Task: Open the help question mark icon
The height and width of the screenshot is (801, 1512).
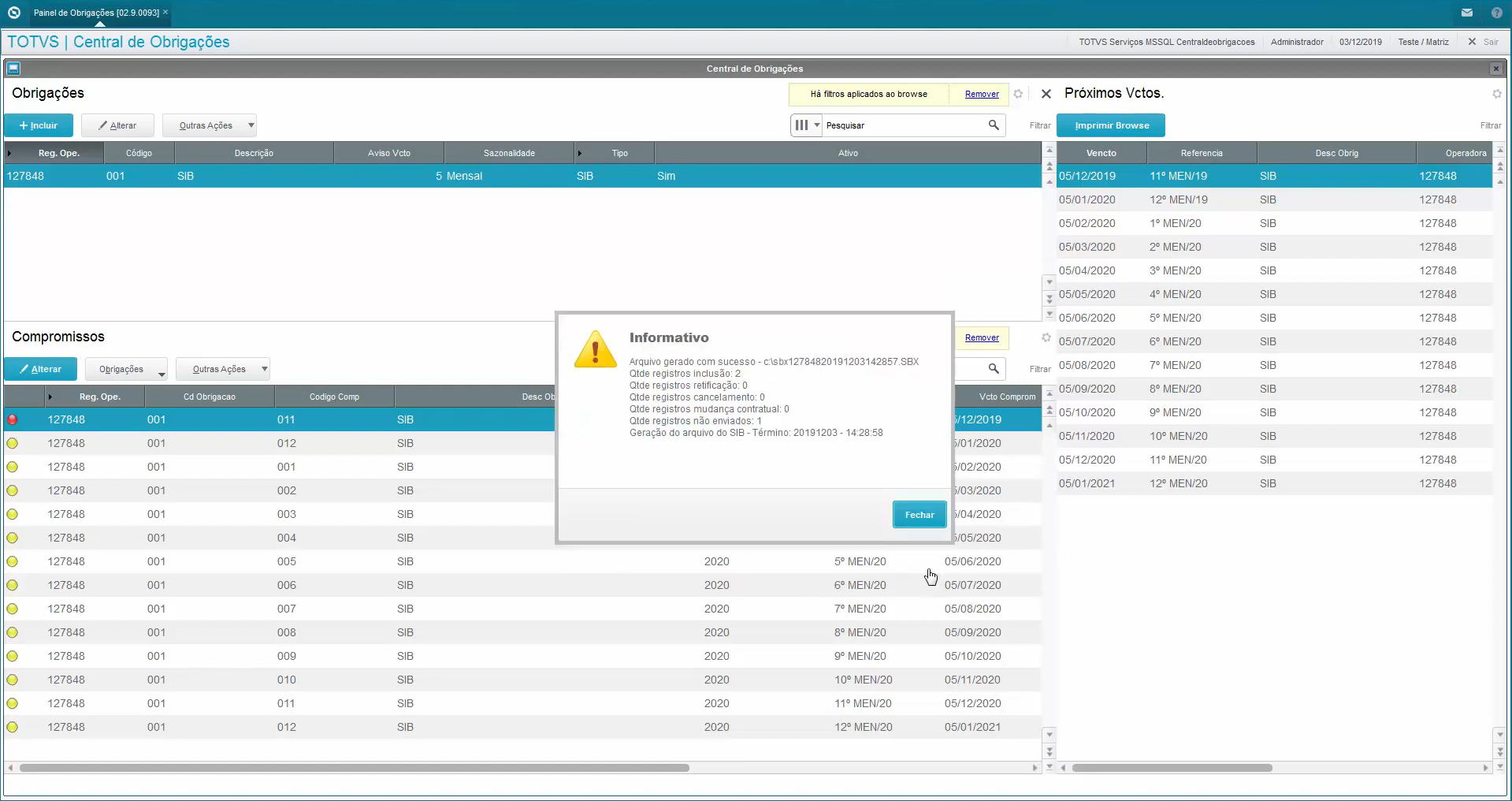Action: coord(1496,13)
